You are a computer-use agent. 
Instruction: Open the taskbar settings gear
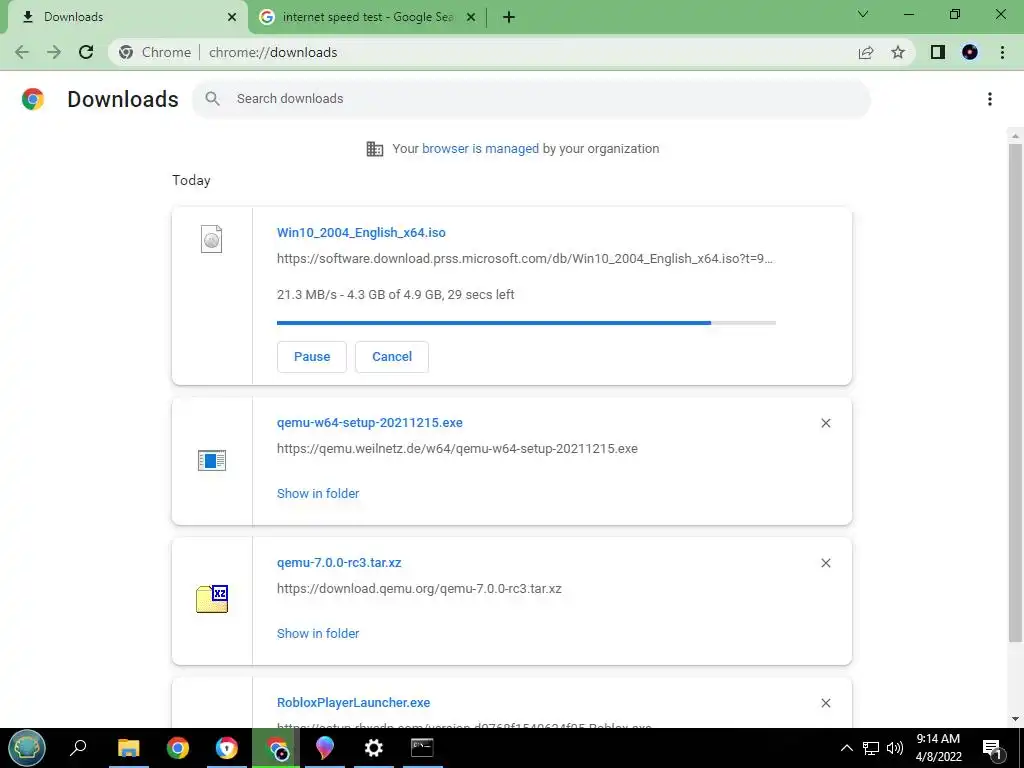tap(374, 748)
